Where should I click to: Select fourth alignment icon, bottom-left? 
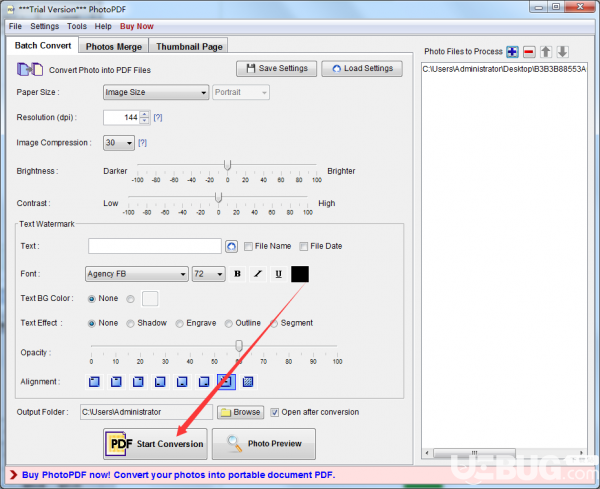160,382
